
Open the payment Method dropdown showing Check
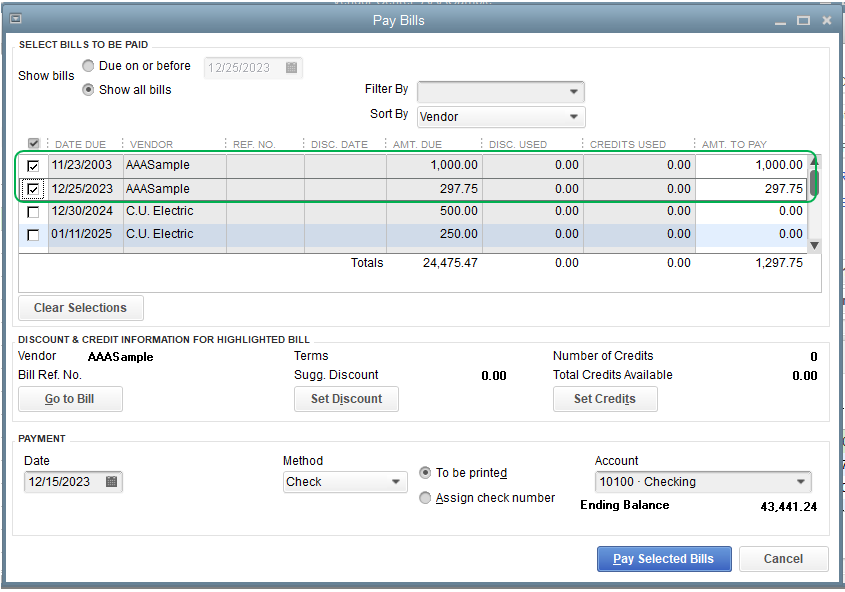tap(398, 482)
